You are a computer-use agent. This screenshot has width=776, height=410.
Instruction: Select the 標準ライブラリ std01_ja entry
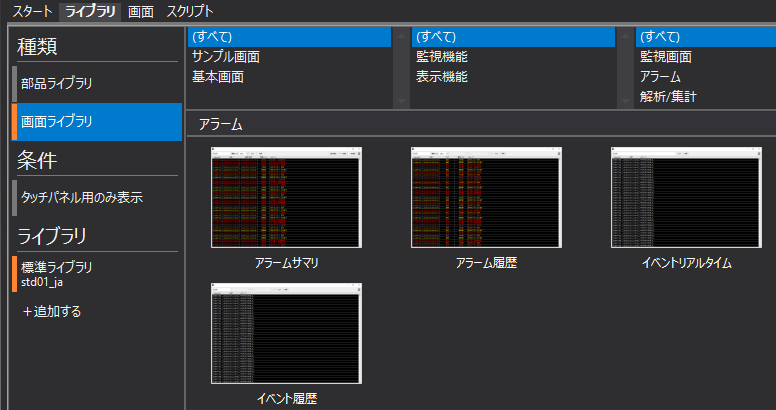tap(57, 273)
